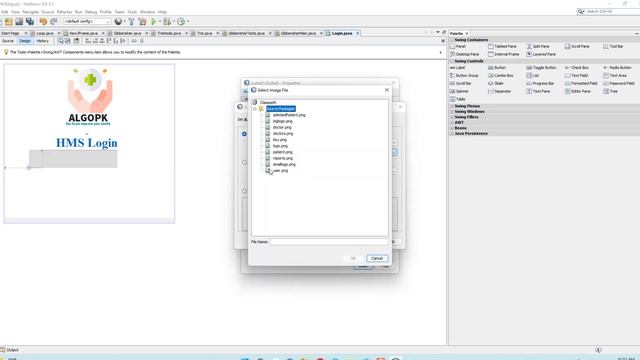Pick Text Area from the Palette
640x360 pixels.
pos(615,76)
